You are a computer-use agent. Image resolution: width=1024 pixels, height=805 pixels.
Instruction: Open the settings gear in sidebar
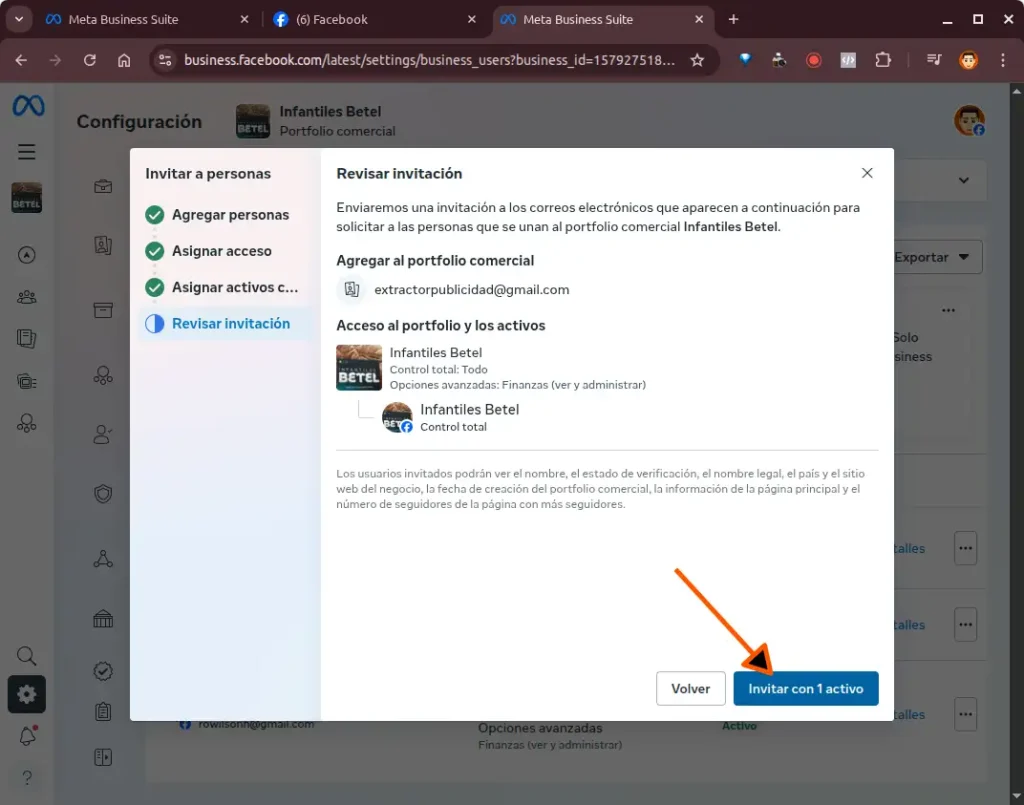click(27, 694)
